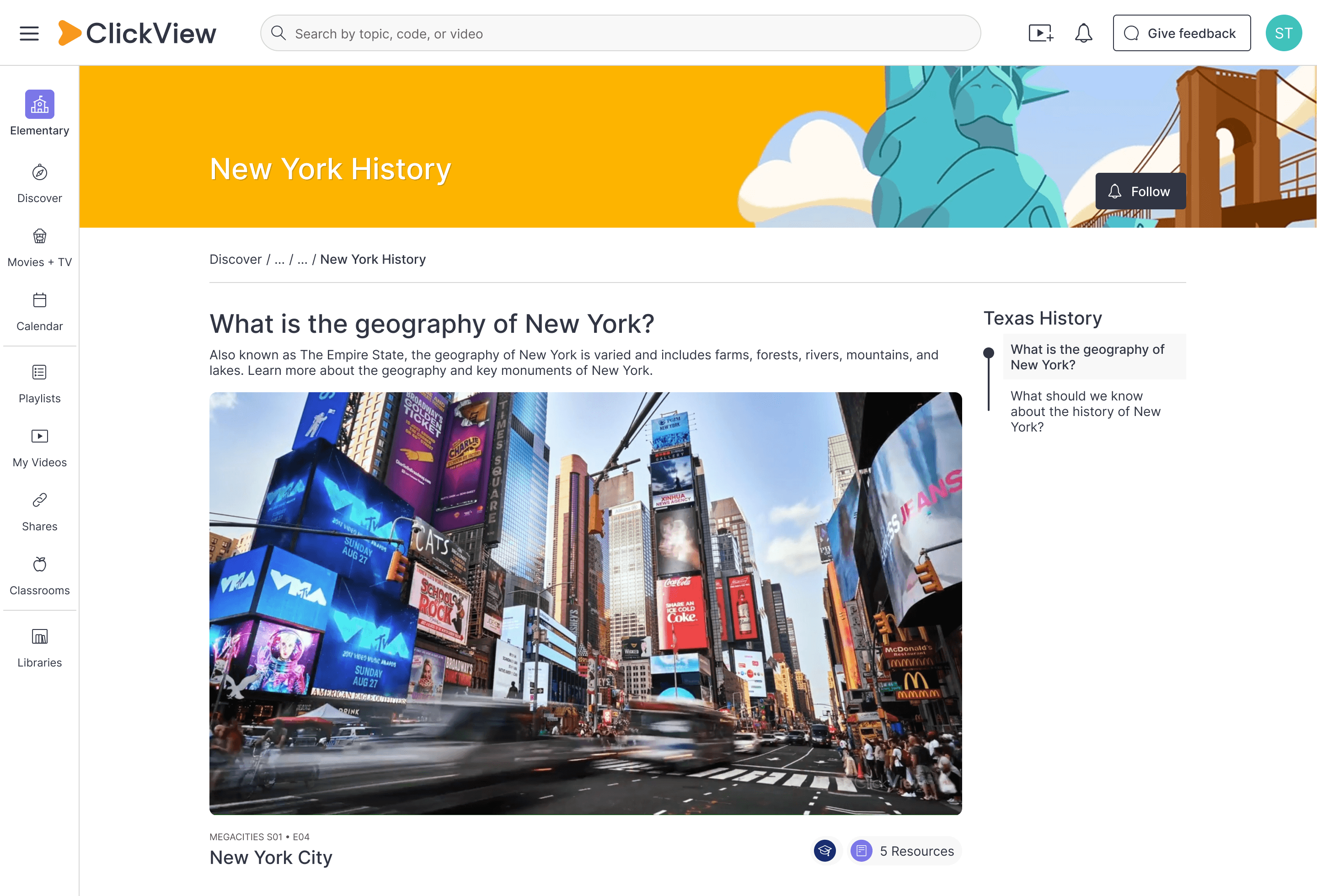Open the add video icon
Screen dimensions: 1317x896
coord(1041,33)
